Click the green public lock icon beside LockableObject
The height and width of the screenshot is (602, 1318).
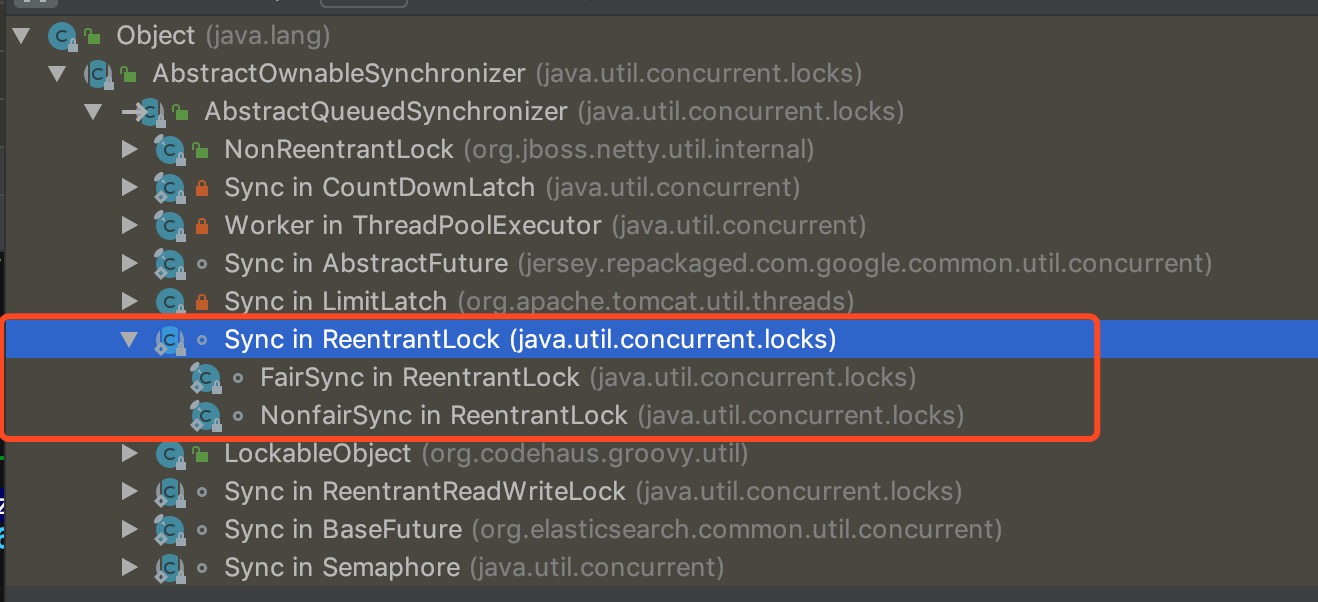(x=201, y=454)
